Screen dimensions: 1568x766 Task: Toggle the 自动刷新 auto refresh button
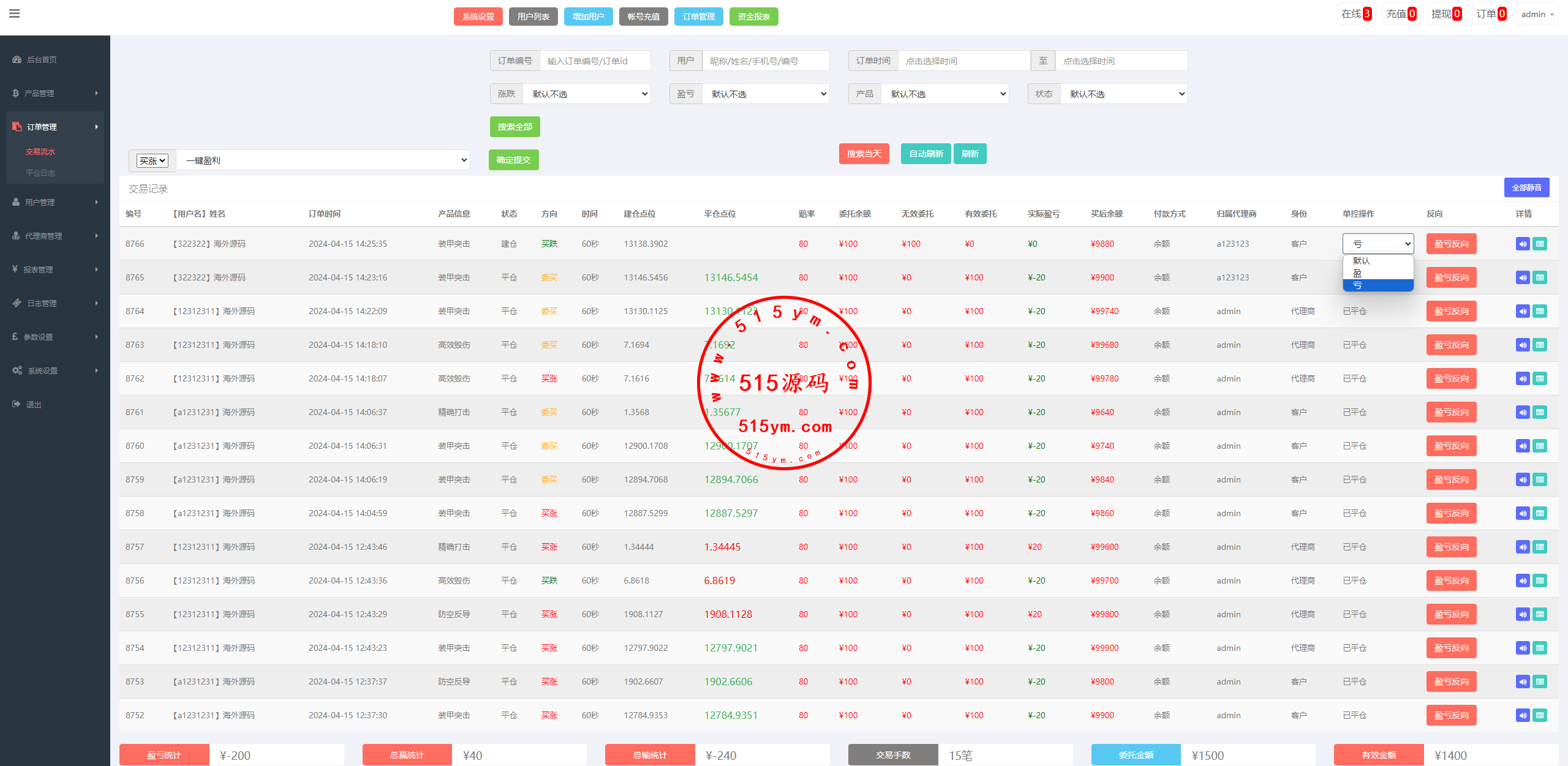click(x=925, y=154)
